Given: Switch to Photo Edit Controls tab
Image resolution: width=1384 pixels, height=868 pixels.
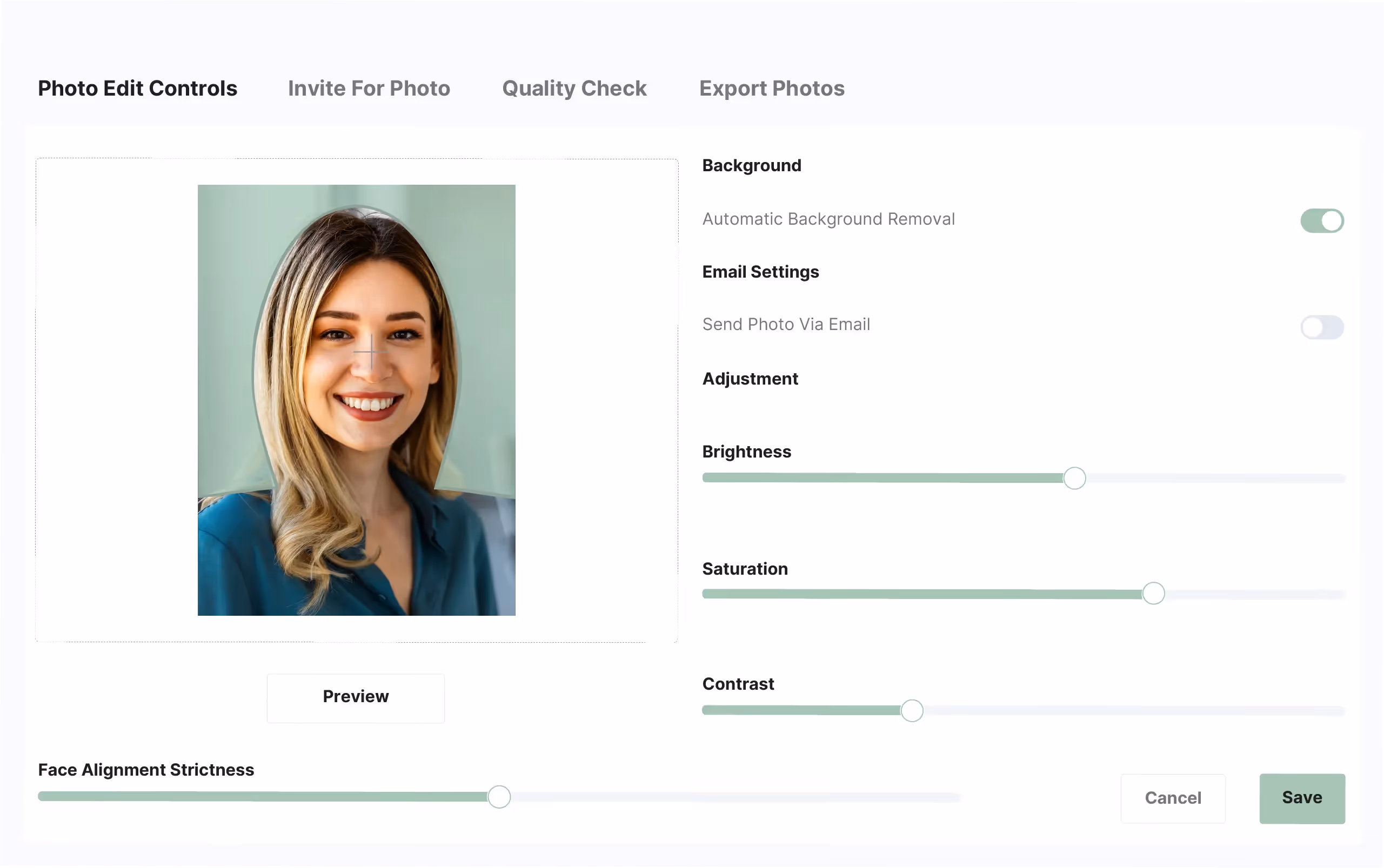Looking at the screenshot, I should [137, 89].
